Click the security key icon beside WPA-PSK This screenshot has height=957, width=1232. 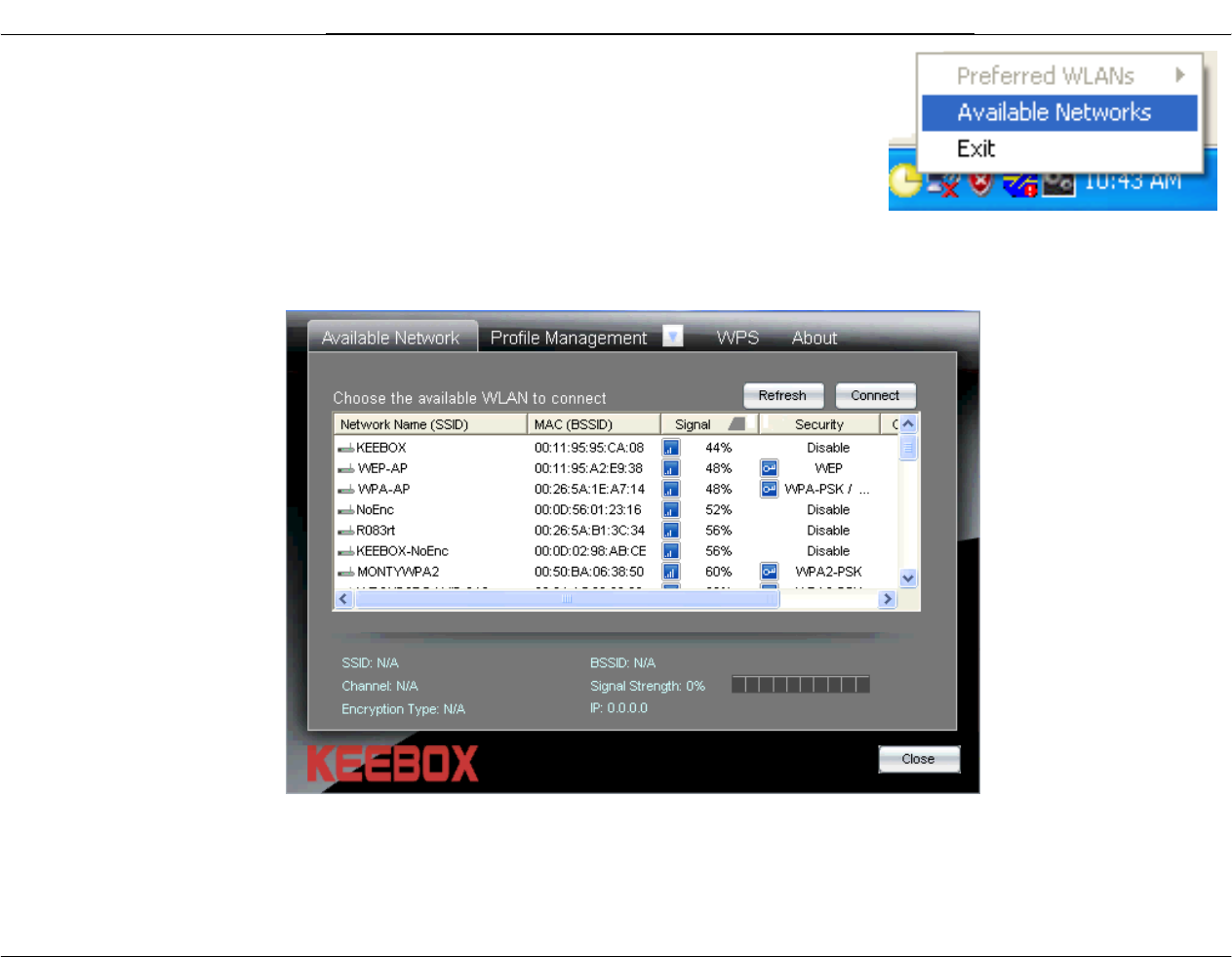click(x=770, y=489)
